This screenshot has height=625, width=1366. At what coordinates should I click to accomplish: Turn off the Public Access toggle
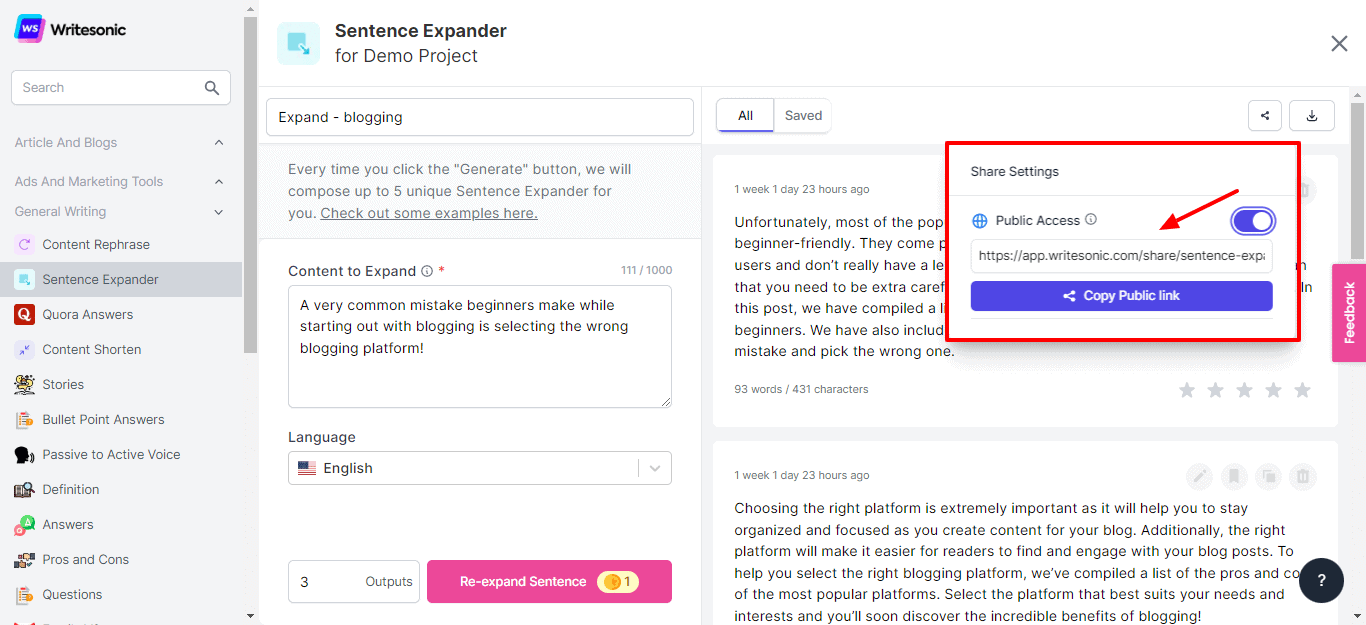pyautogui.click(x=1253, y=220)
